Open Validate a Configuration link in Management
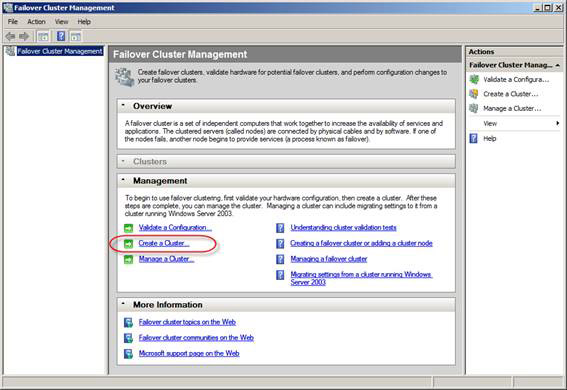This screenshot has width=567, height=390. pos(175,227)
